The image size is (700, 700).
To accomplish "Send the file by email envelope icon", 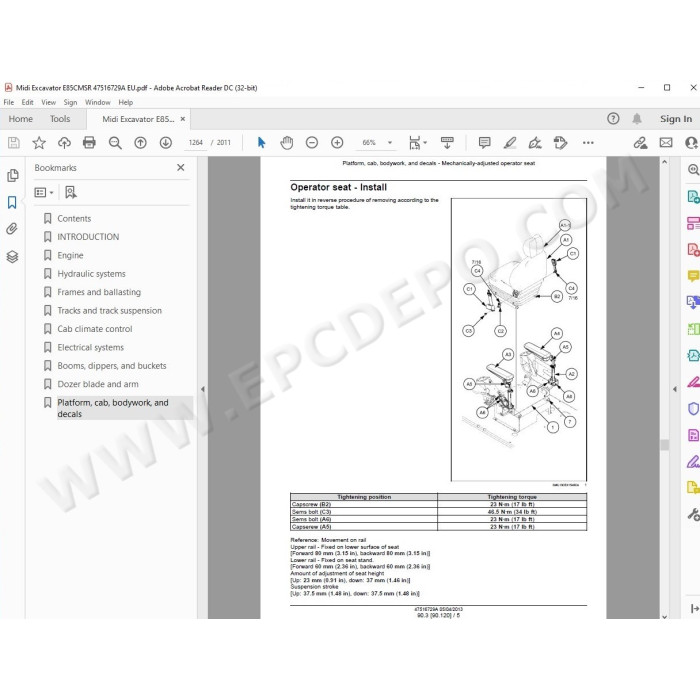I will pos(666,143).
